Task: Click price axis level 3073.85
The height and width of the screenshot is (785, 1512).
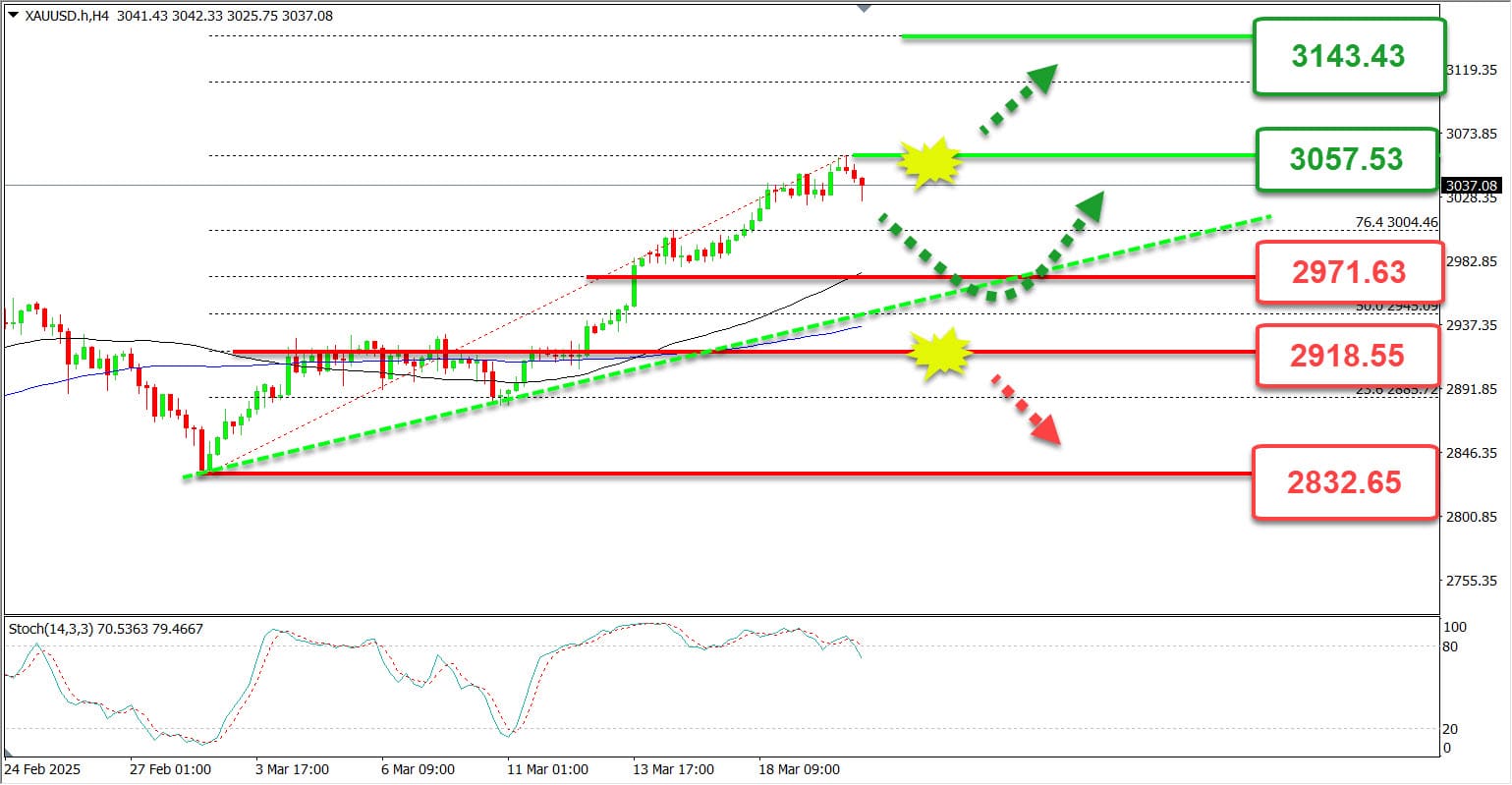Action: (1472, 134)
